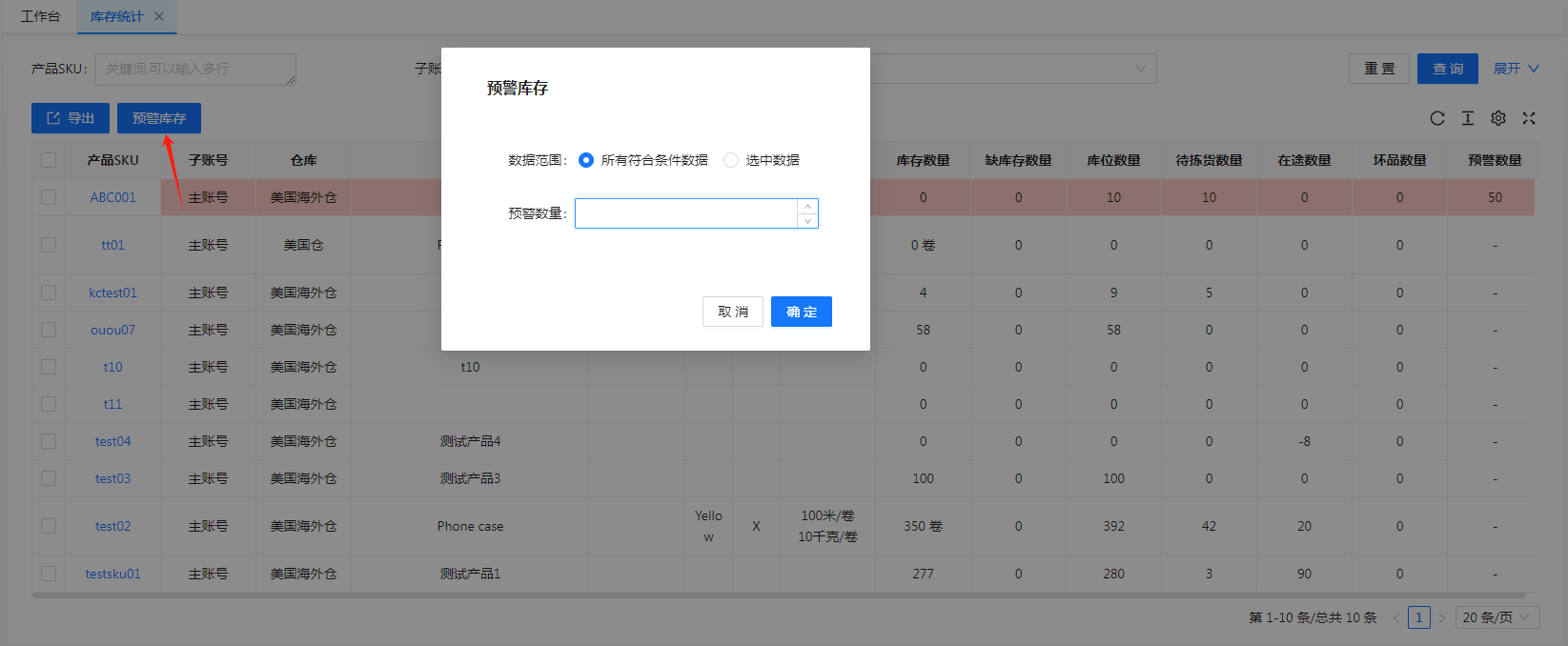Click the 预警数量 number input field
Viewport: 1568px width, 646px height.
(686, 213)
